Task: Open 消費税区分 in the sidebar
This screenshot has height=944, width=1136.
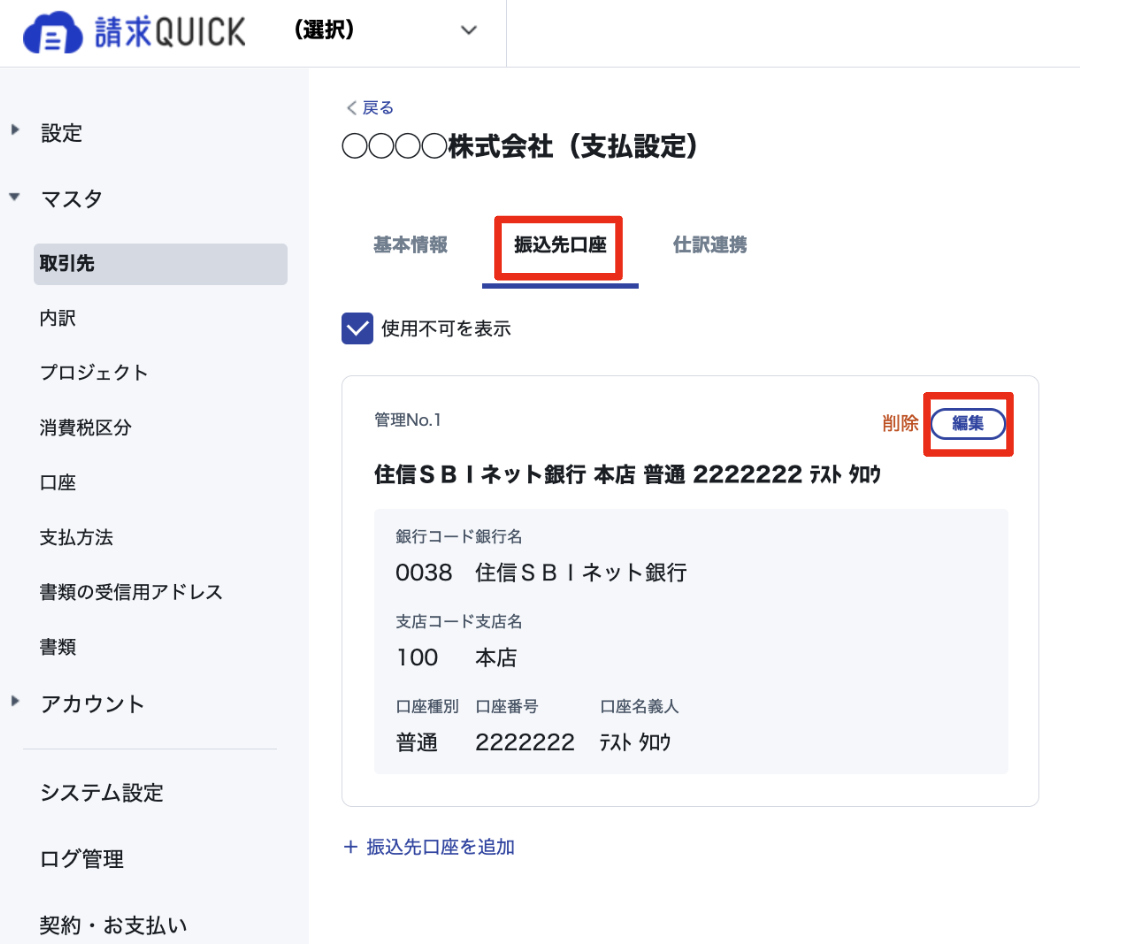Action: (x=85, y=427)
